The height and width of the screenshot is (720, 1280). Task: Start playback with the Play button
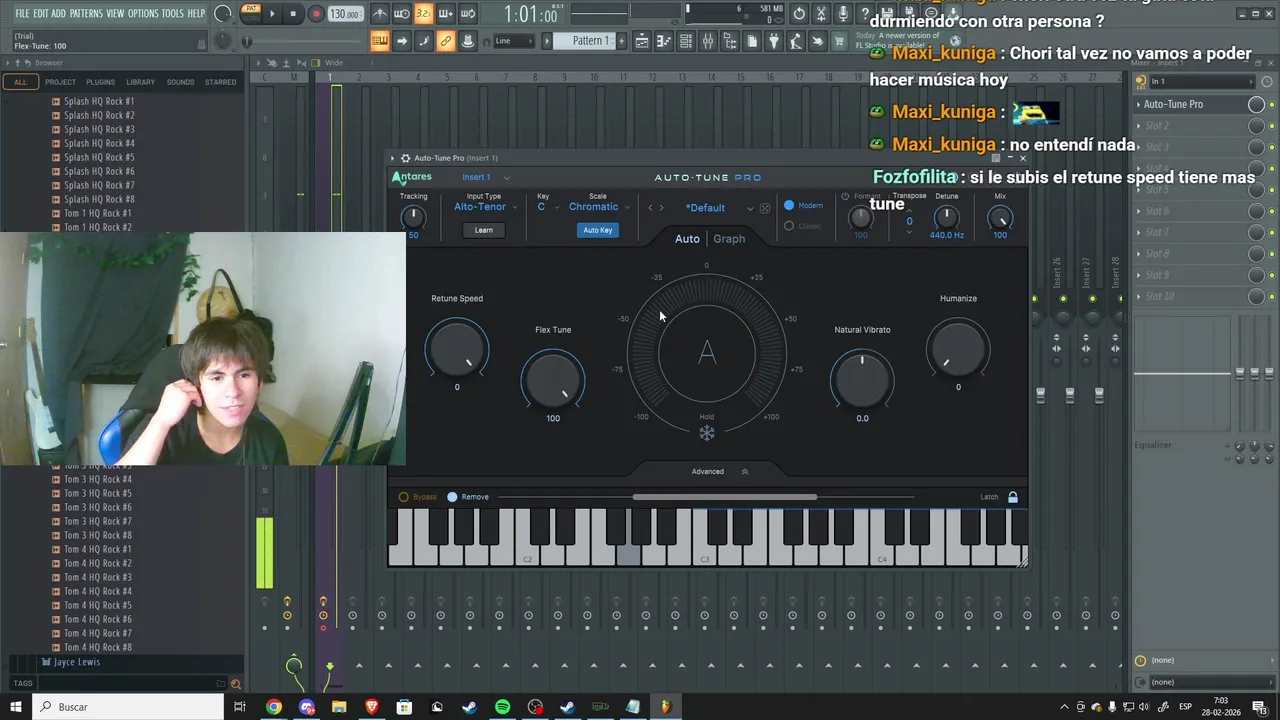tap(271, 14)
